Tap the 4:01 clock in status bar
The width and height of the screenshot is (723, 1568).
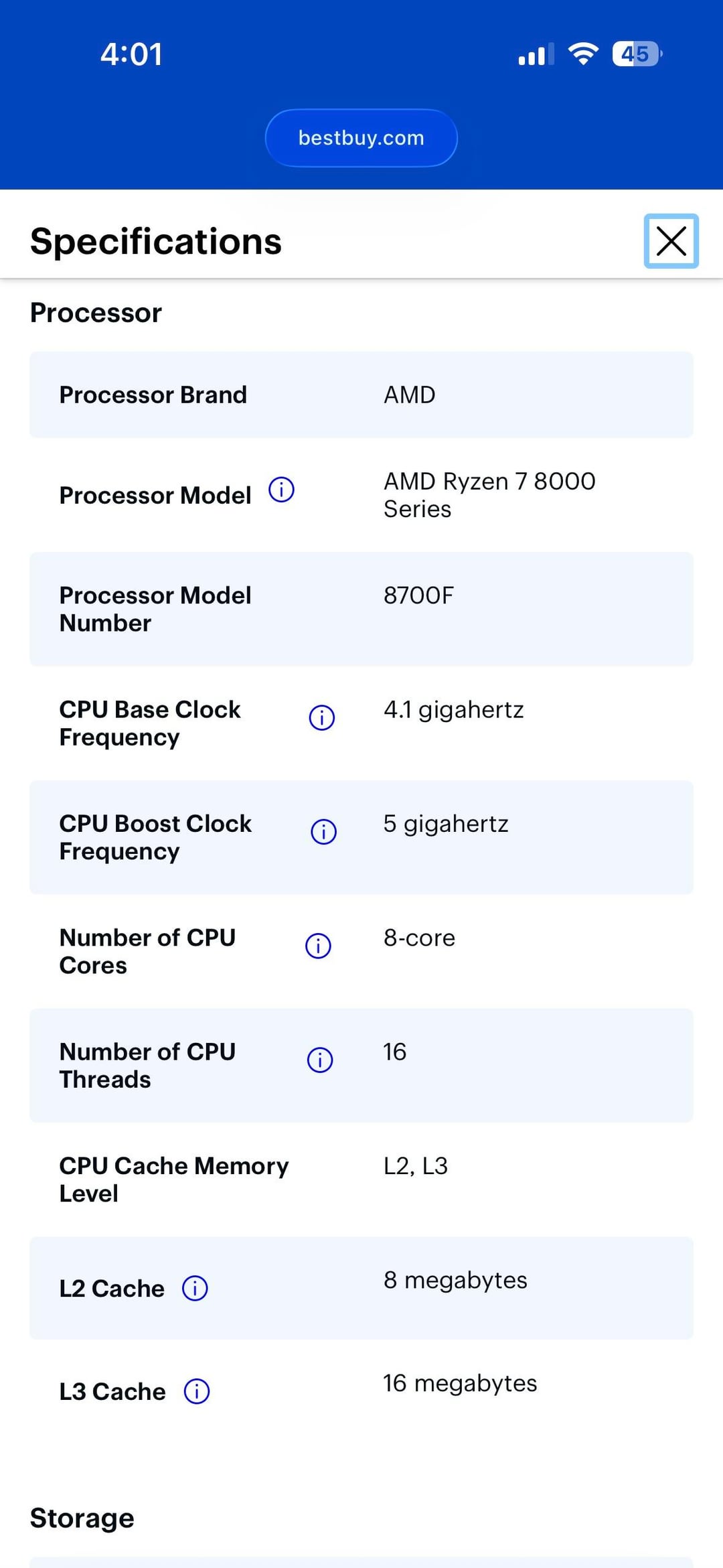[131, 54]
